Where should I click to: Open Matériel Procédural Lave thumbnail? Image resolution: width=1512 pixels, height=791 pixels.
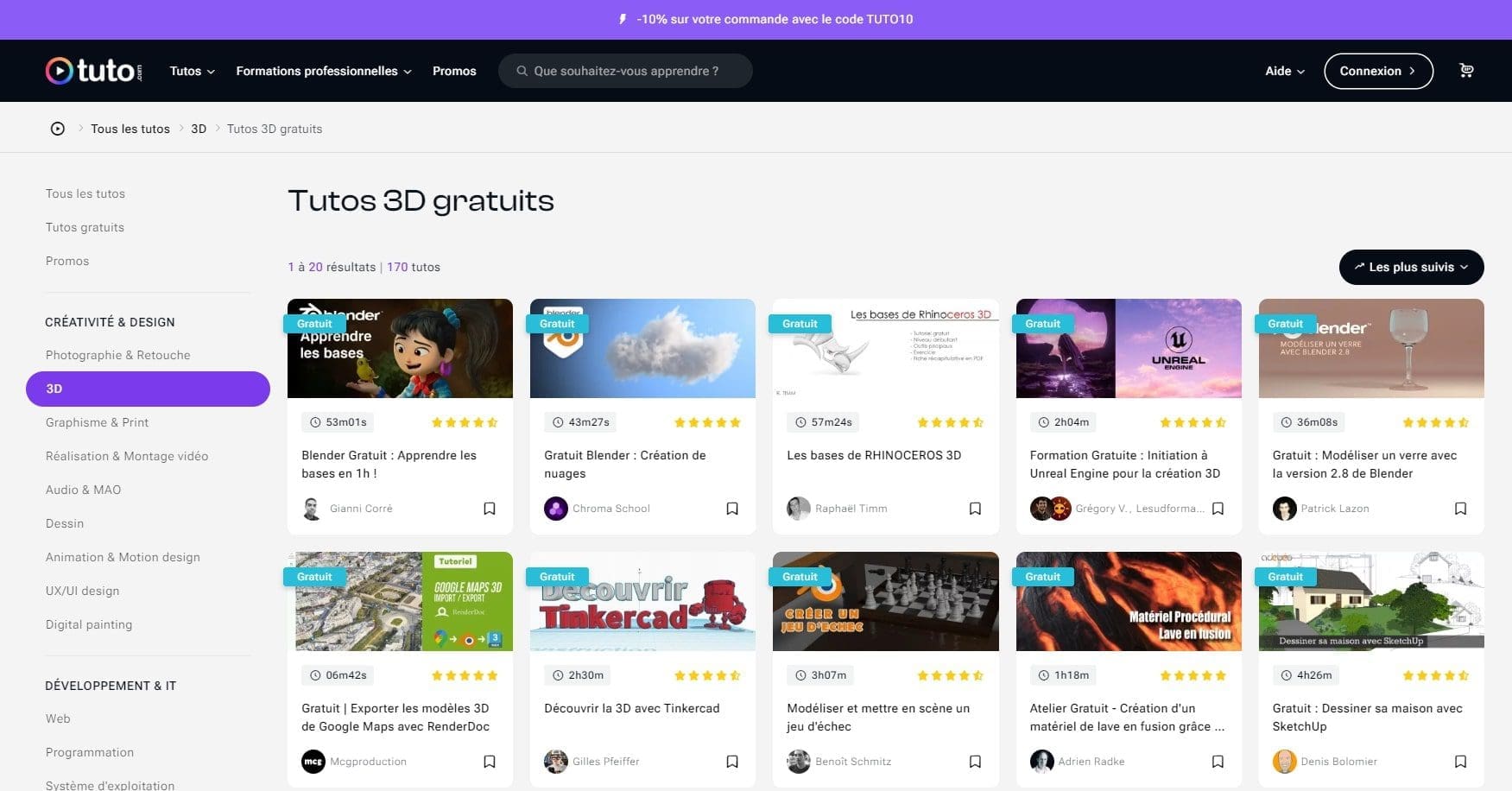tap(1129, 601)
